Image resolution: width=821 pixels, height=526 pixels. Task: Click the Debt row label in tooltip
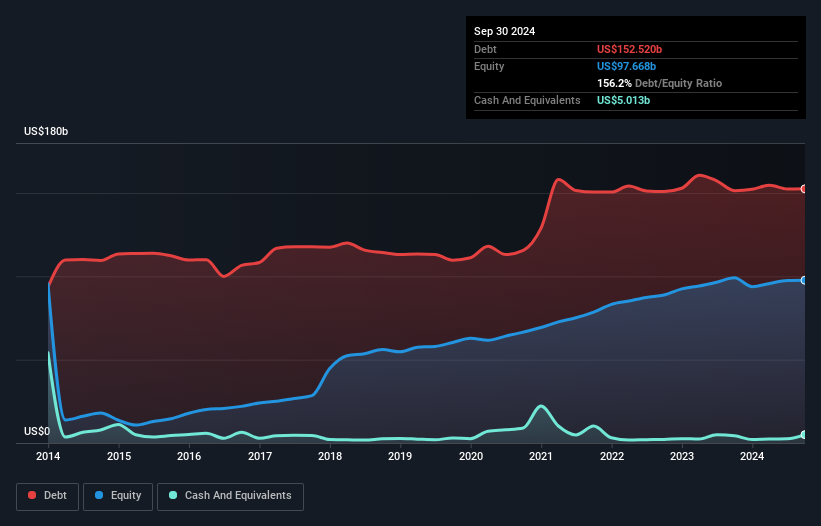click(x=485, y=49)
